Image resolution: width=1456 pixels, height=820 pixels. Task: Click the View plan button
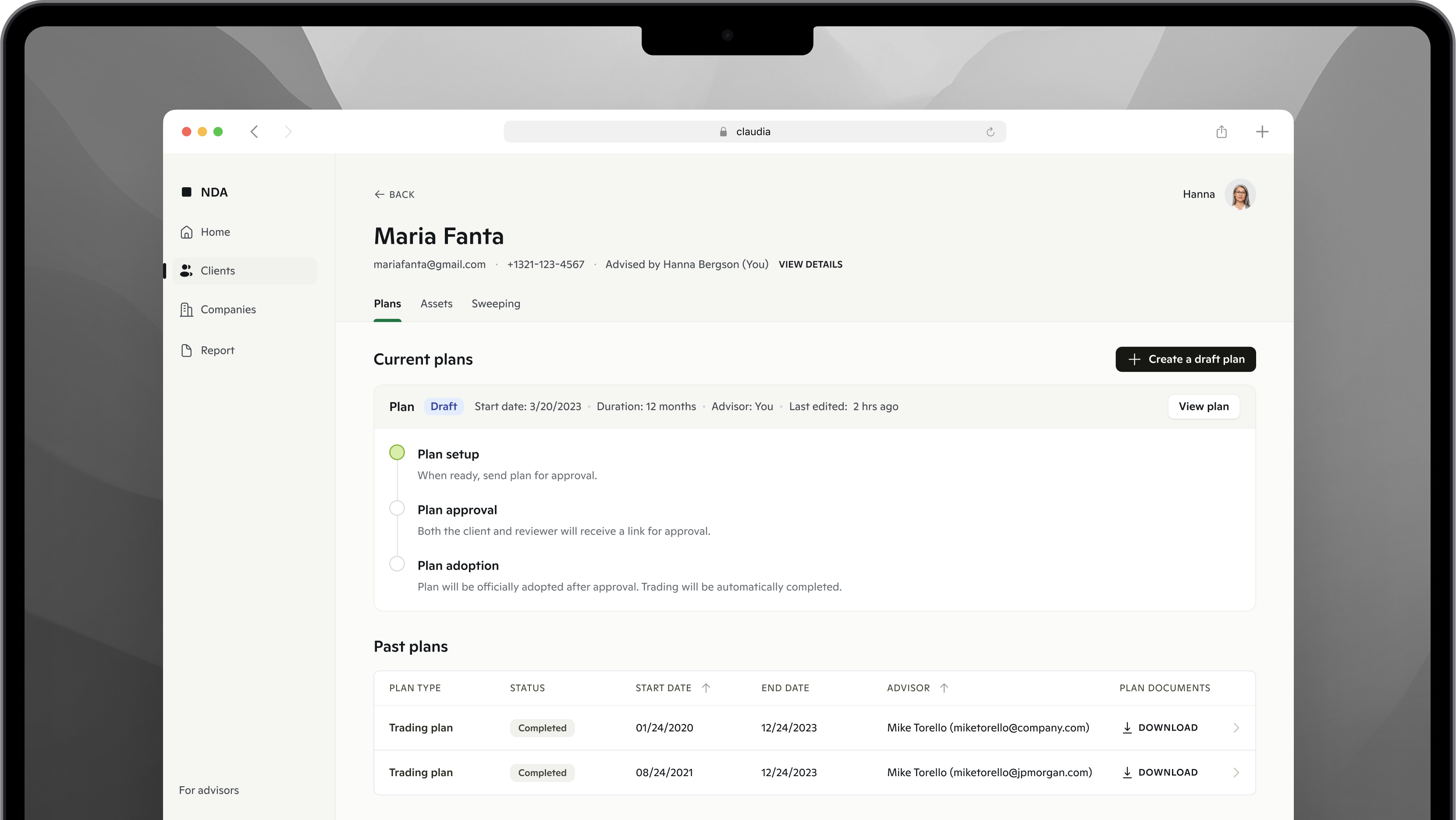(x=1204, y=406)
